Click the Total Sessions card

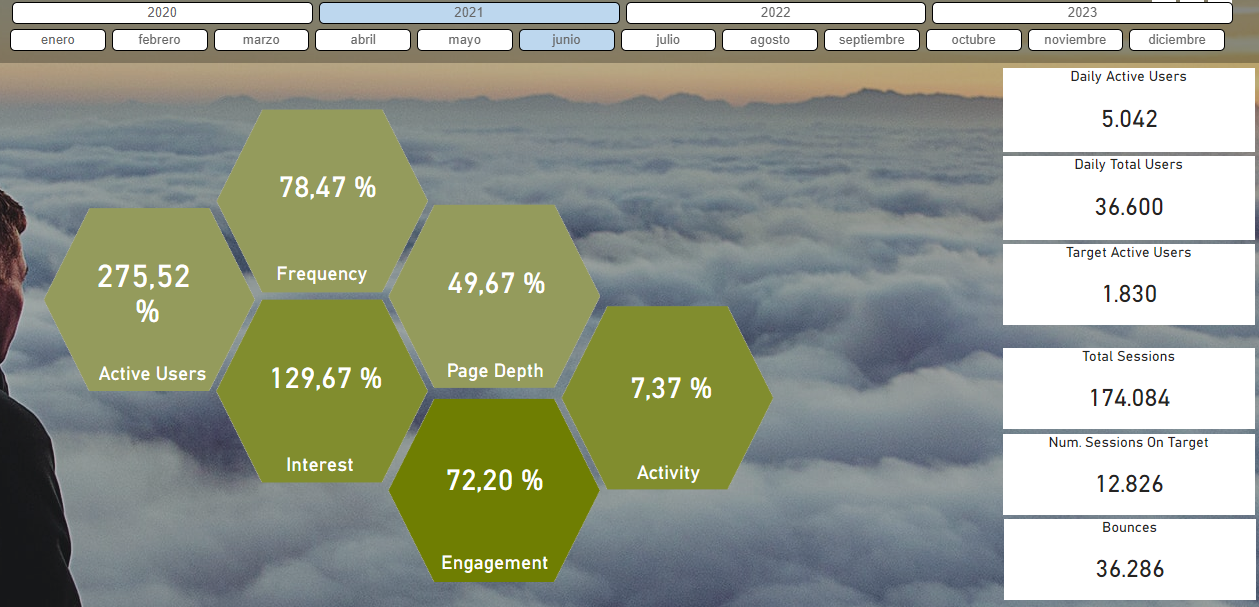[1128, 388]
